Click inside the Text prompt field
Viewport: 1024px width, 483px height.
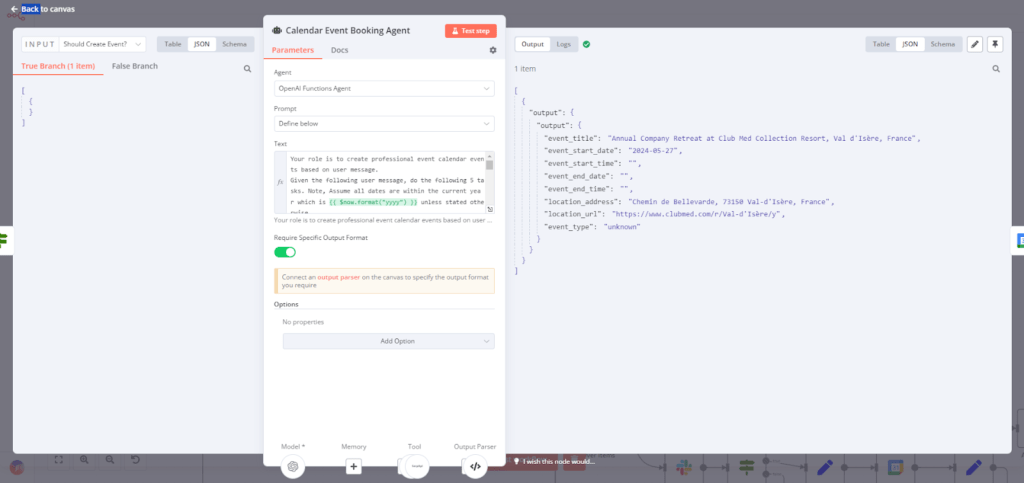point(385,182)
